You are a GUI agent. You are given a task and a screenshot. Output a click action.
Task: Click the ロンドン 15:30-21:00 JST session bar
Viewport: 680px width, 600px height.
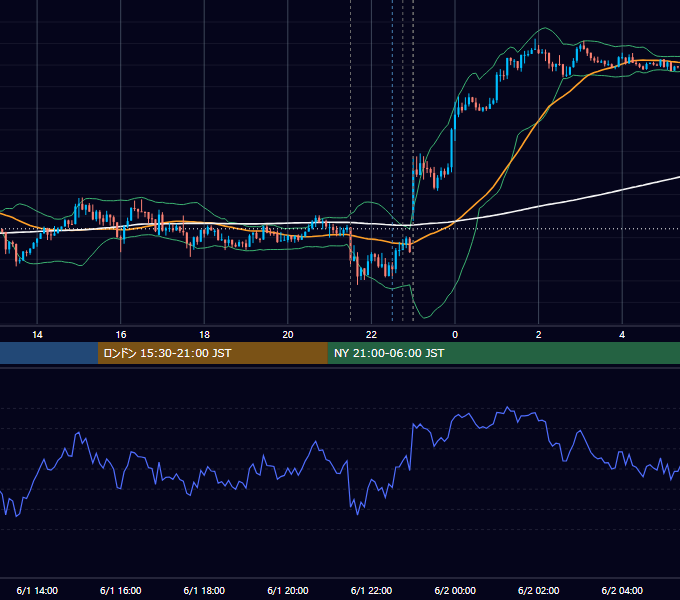point(212,353)
